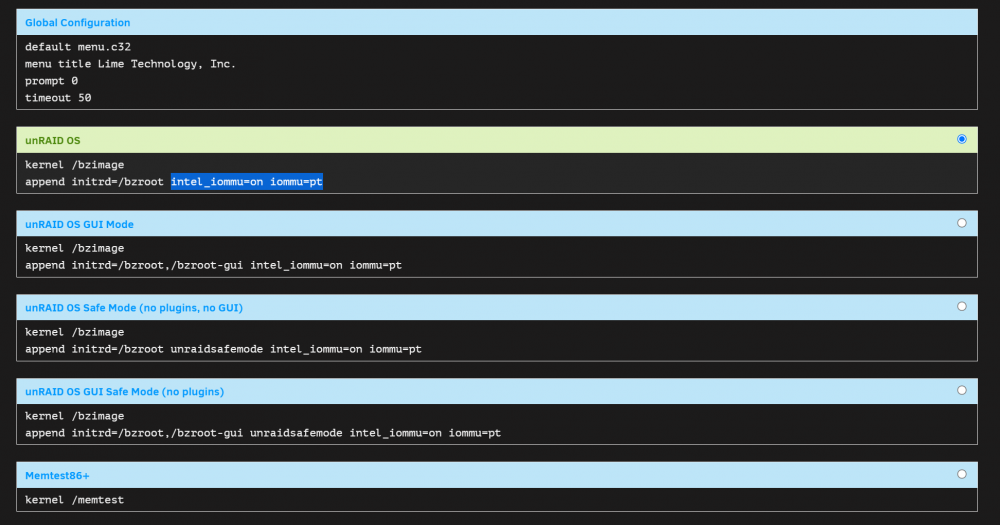Click the Safe Mode append unraidsafemode line
This screenshot has width=1000, height=525.
point(223,349)
